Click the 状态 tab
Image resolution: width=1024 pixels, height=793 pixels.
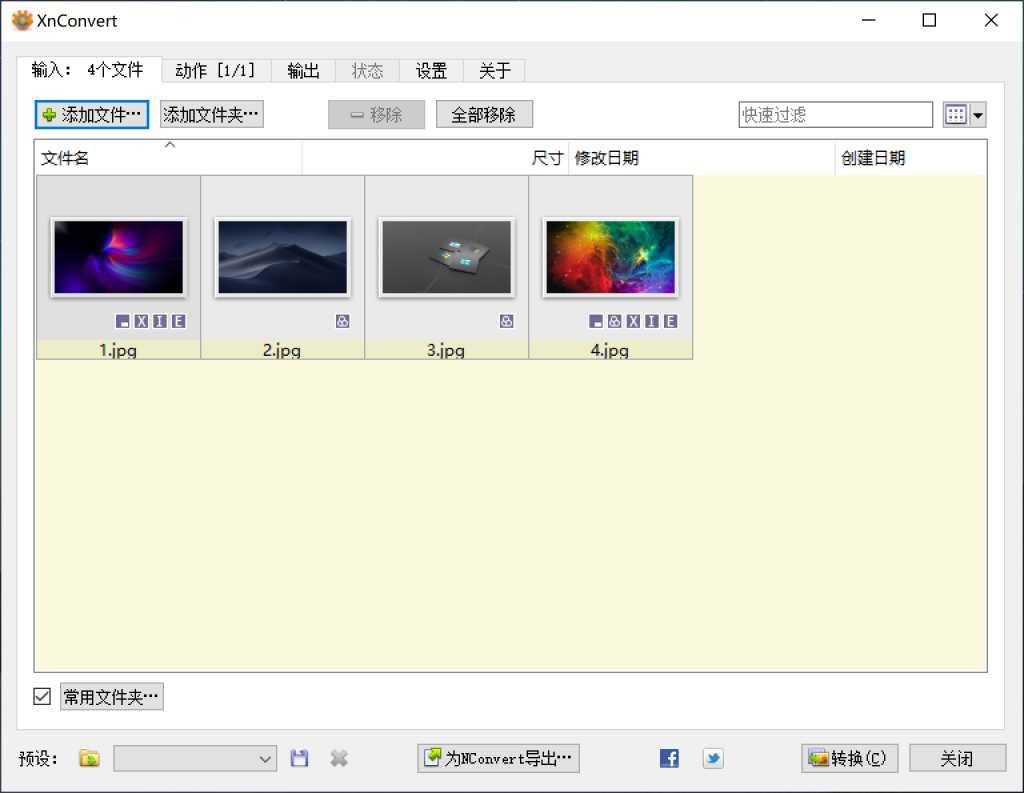pyautogui.click(x=368, y=71)
